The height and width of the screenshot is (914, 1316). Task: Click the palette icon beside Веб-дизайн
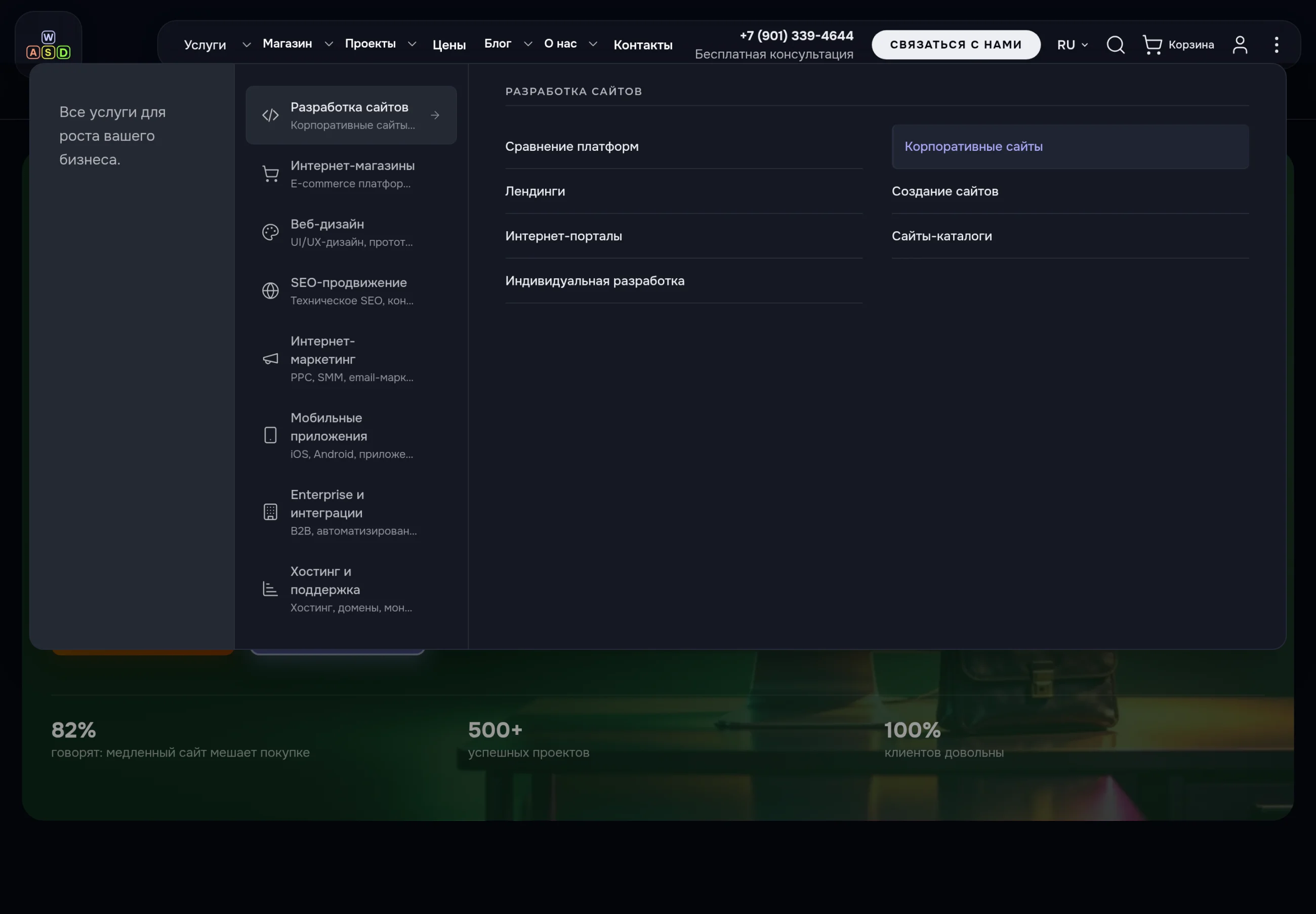(270, 232)
